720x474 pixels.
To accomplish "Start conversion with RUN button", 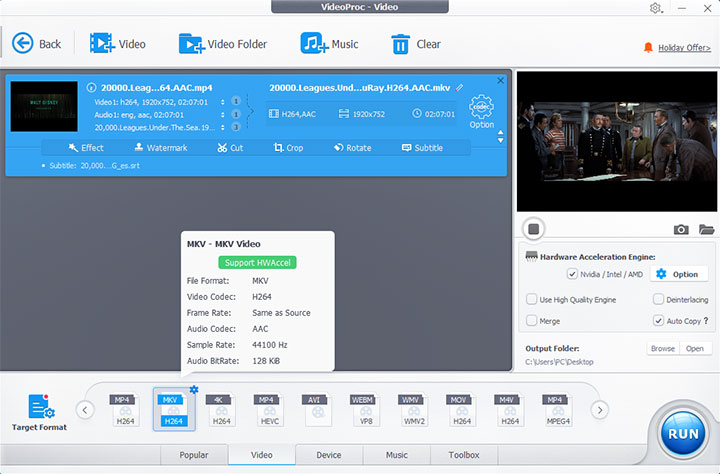I will [683, 434].
